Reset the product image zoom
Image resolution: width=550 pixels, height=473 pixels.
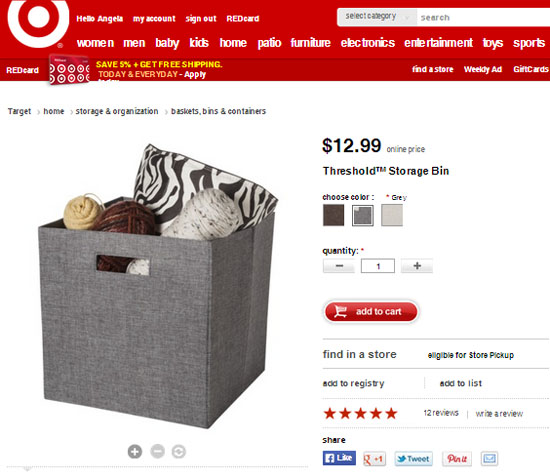(179, 451)
